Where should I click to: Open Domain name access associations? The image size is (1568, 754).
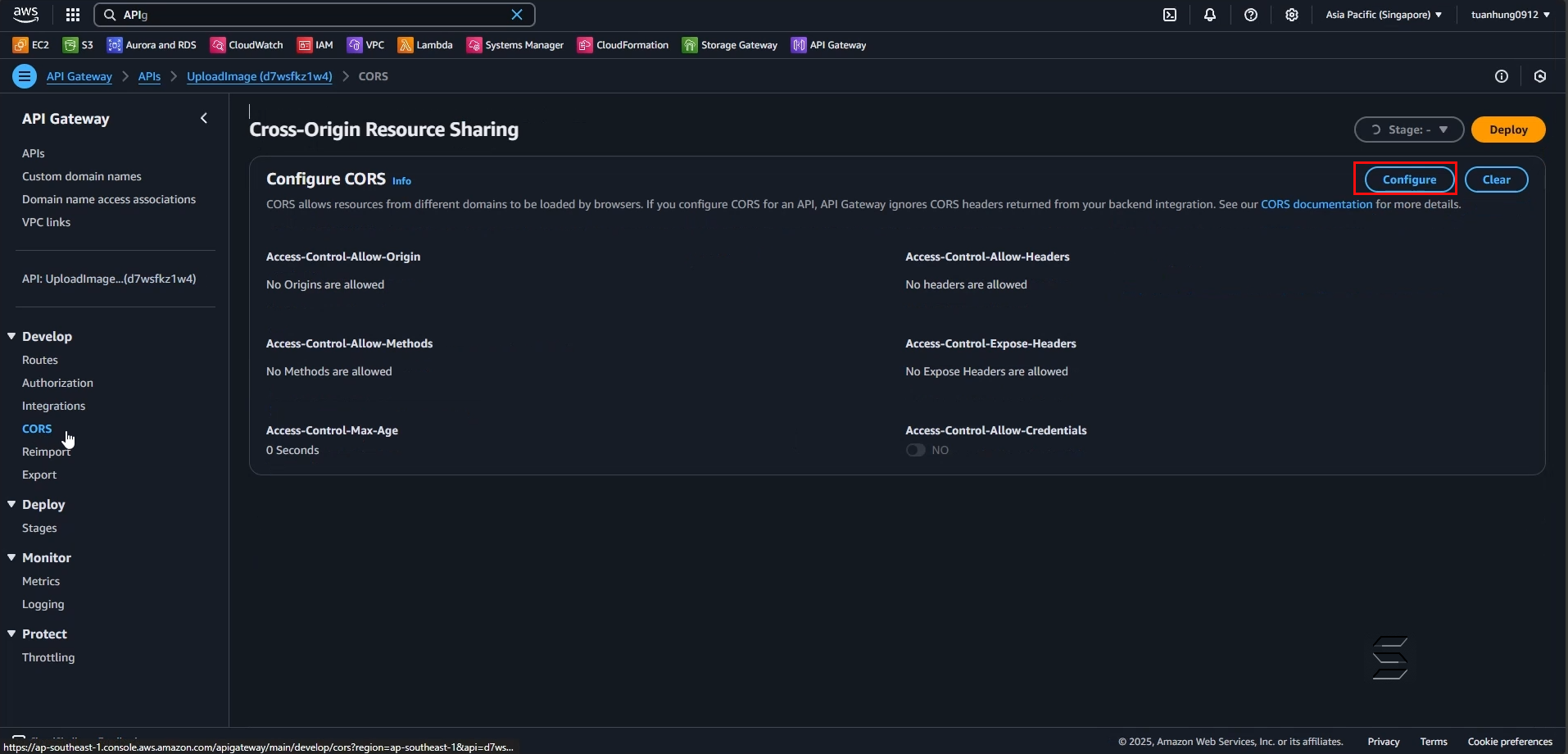coord(109,199)
